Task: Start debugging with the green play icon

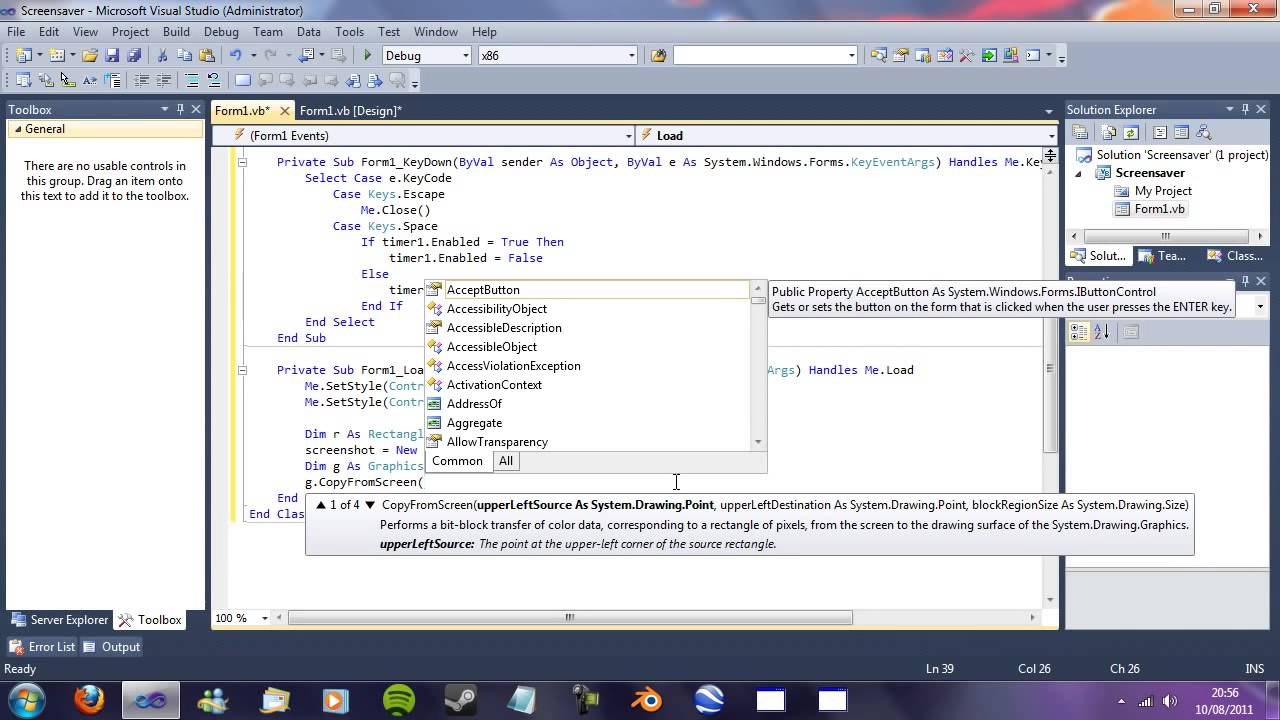Action: [x=367, y=55]
